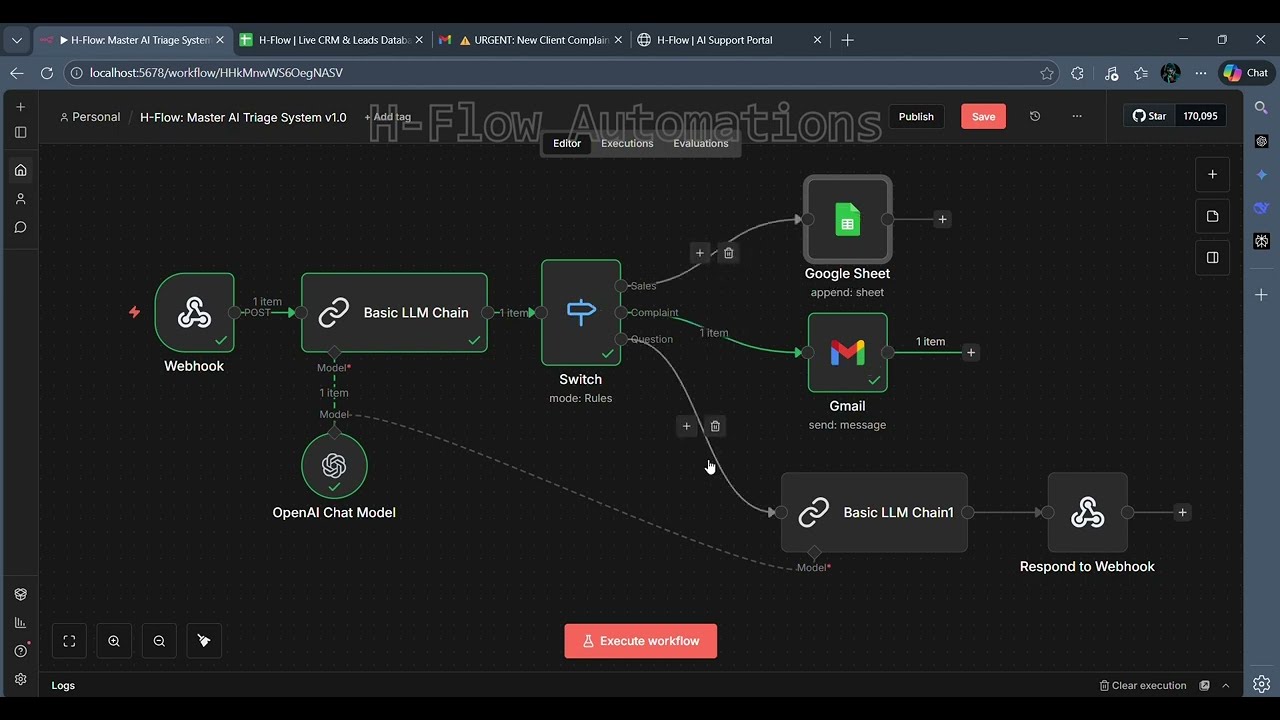The height and width of the screenshot is (720, 1280).
Task: Delete the Sales connection with trash icon
Action: [x=728, y=253]
